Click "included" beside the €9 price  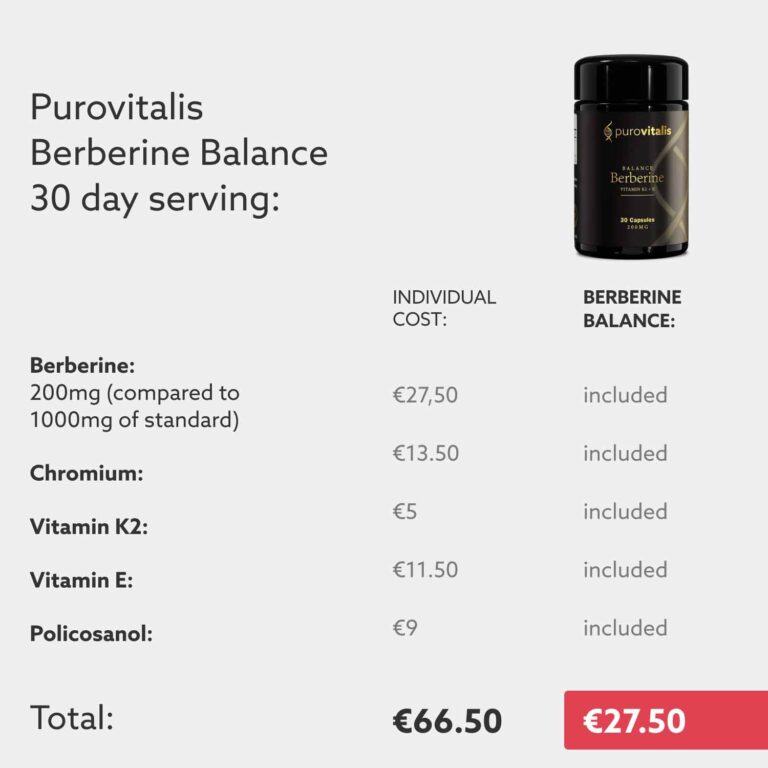(x=625, y=628)
